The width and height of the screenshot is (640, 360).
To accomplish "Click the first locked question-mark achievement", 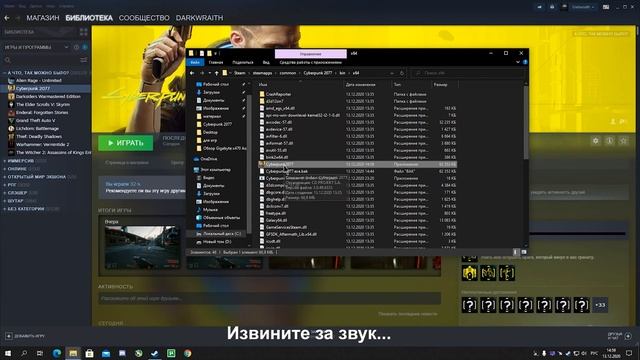I will pyautogui.click(x=469, y=305).
